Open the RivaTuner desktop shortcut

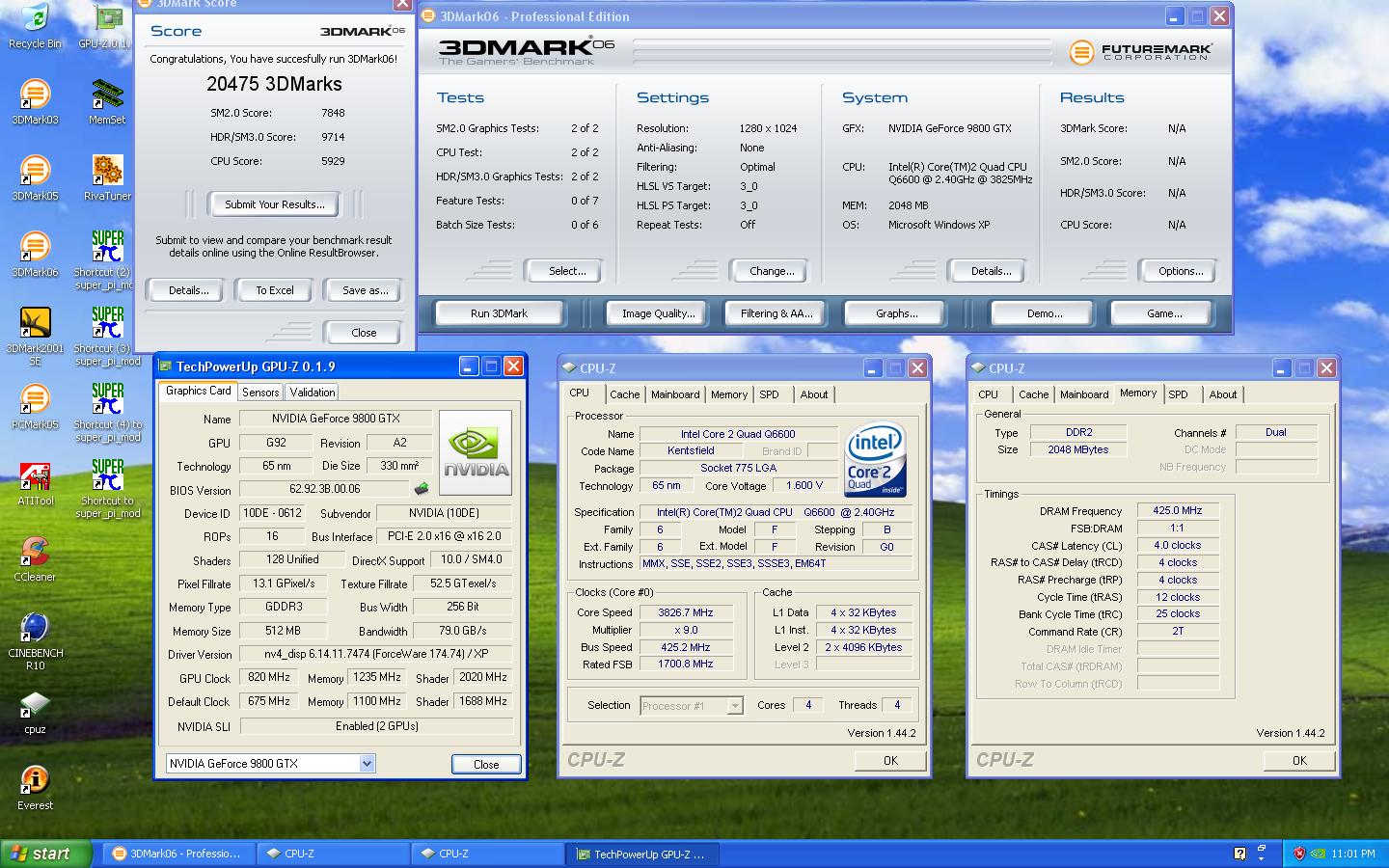pos(107,178)
